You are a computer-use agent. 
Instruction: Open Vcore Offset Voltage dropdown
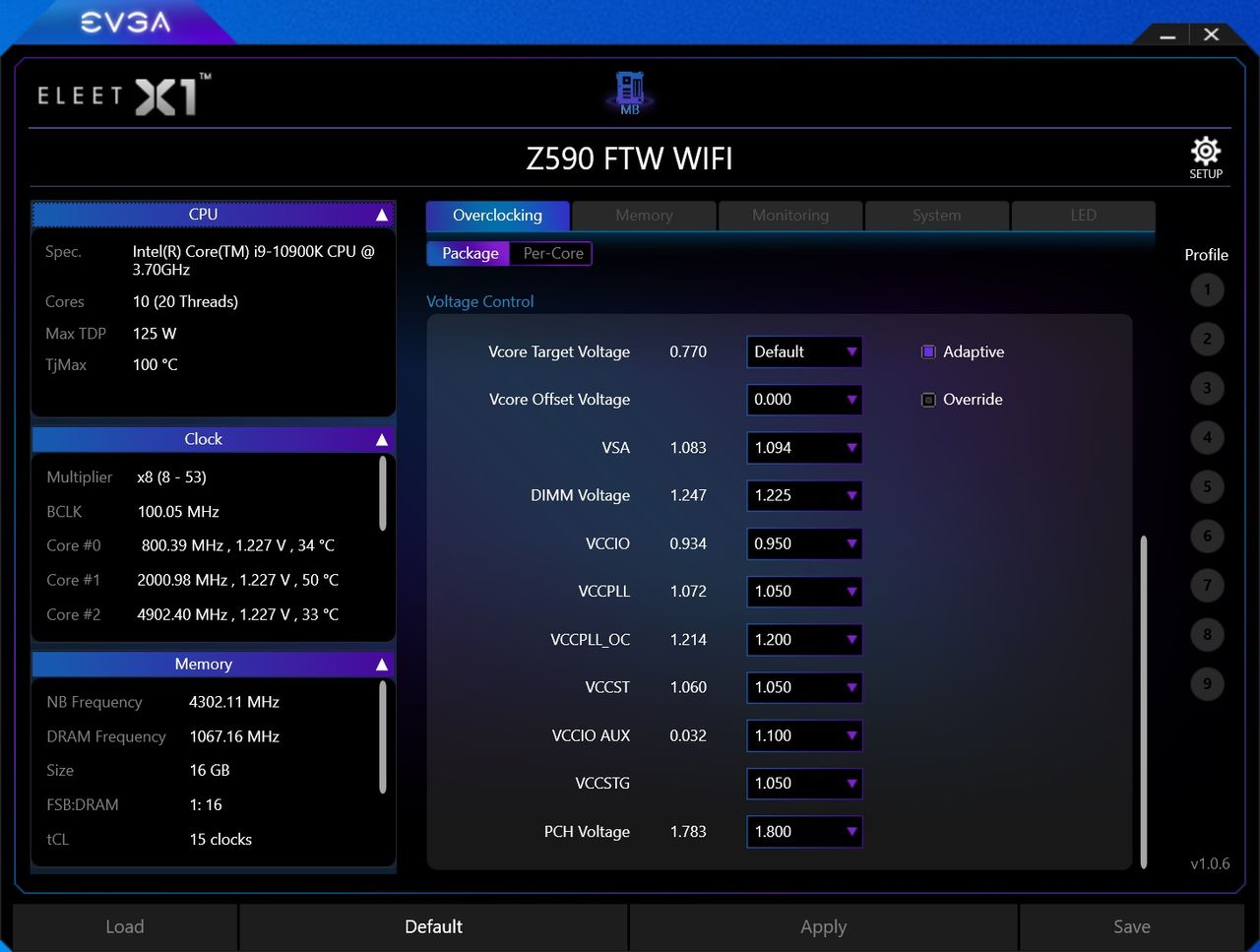(x=804, y=400)
